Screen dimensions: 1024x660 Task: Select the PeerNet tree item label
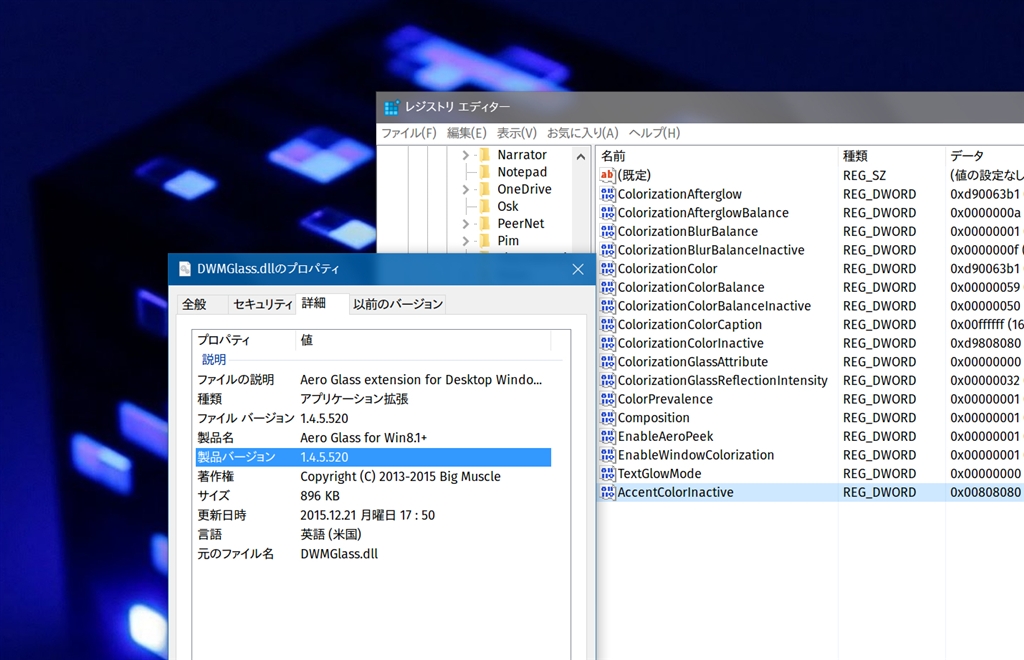click(520, 224)
